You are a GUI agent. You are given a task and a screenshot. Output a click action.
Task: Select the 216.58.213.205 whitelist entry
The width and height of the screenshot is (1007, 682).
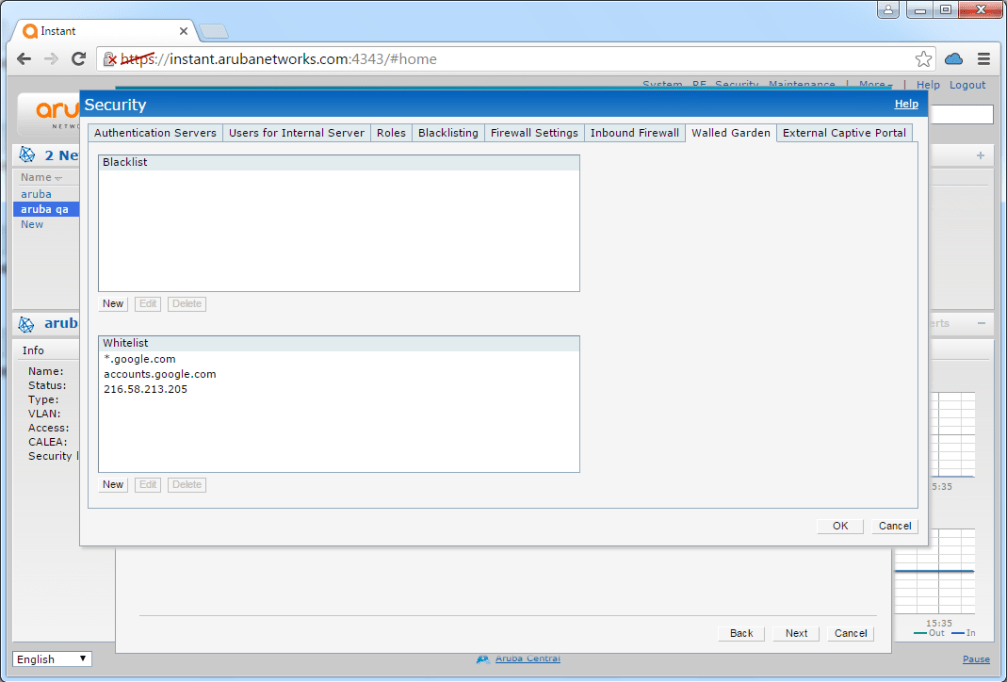[x=143, y=388]
